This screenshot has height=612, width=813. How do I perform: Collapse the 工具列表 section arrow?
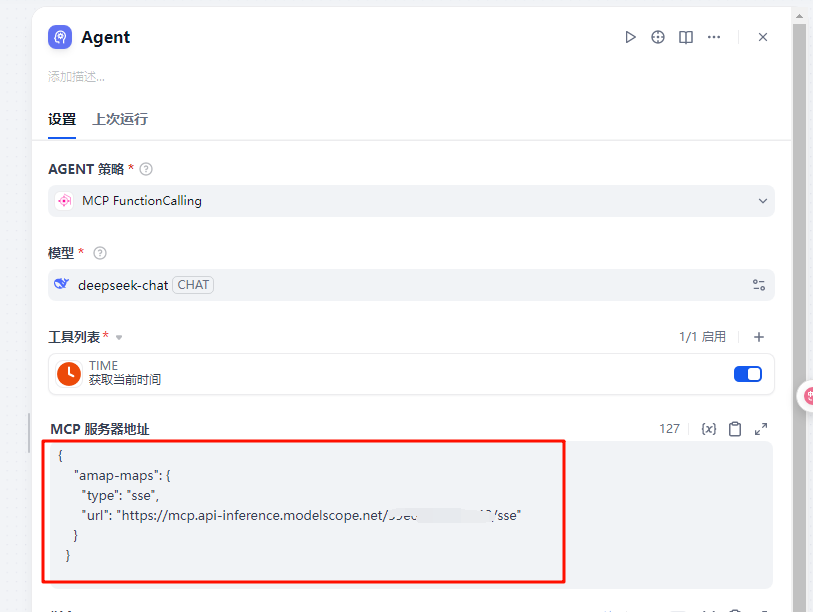119,338
